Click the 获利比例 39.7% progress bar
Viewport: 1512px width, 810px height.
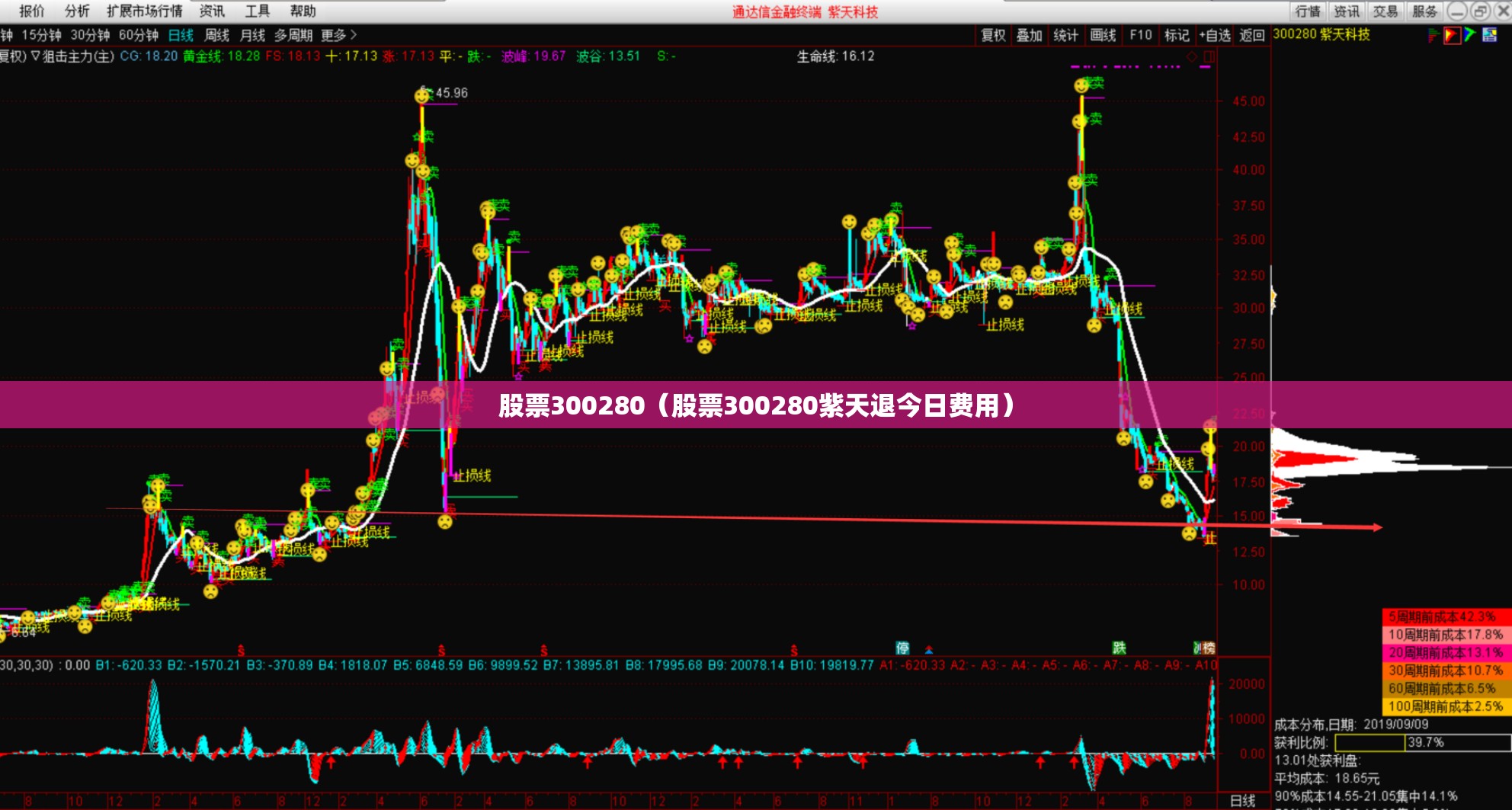1423,742
